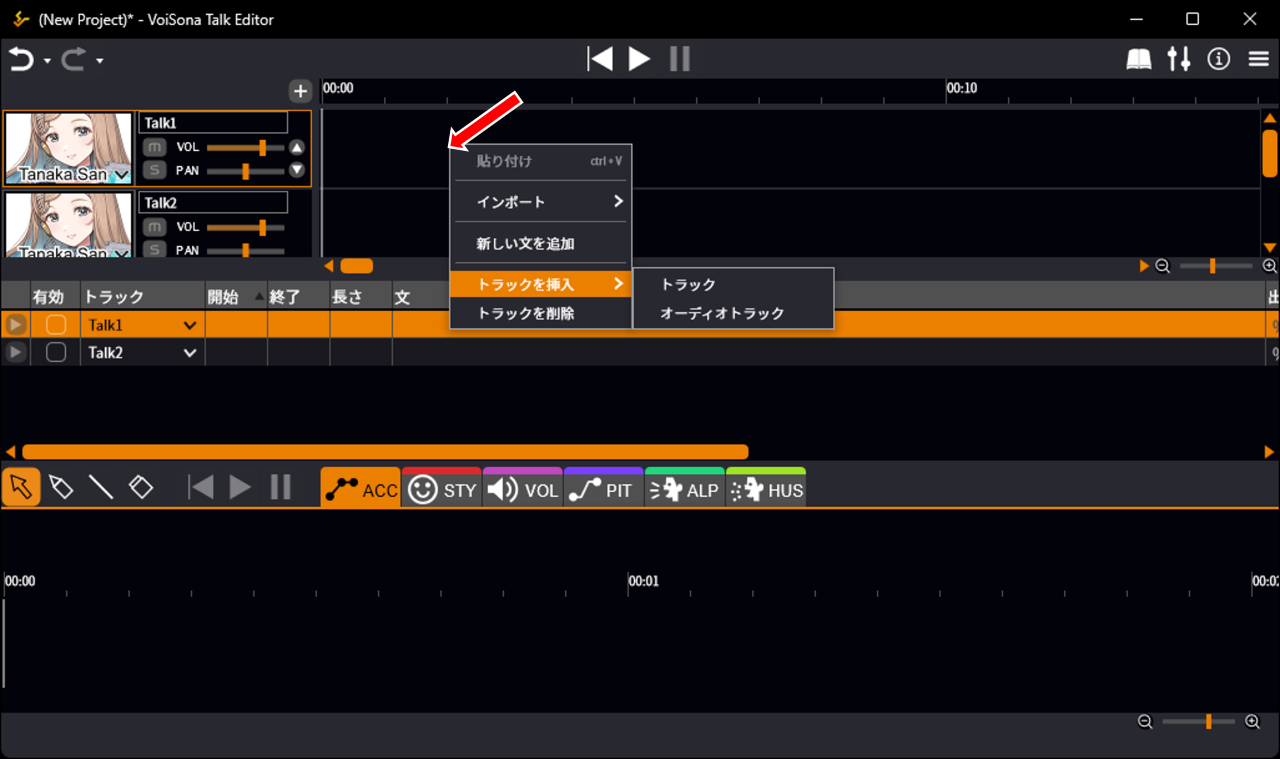Jump to start in the editor toolbar
This screenshot has width=1280, height=759.
(201, 487)
